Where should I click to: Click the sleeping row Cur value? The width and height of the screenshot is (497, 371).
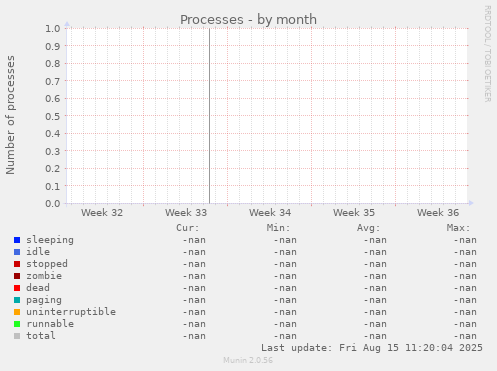[194, 240]
